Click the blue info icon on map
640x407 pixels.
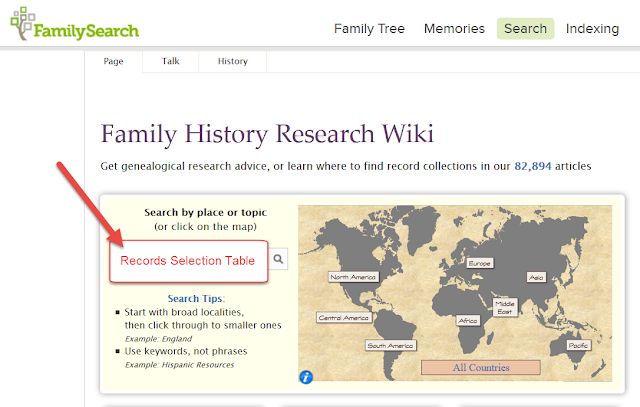306,377
